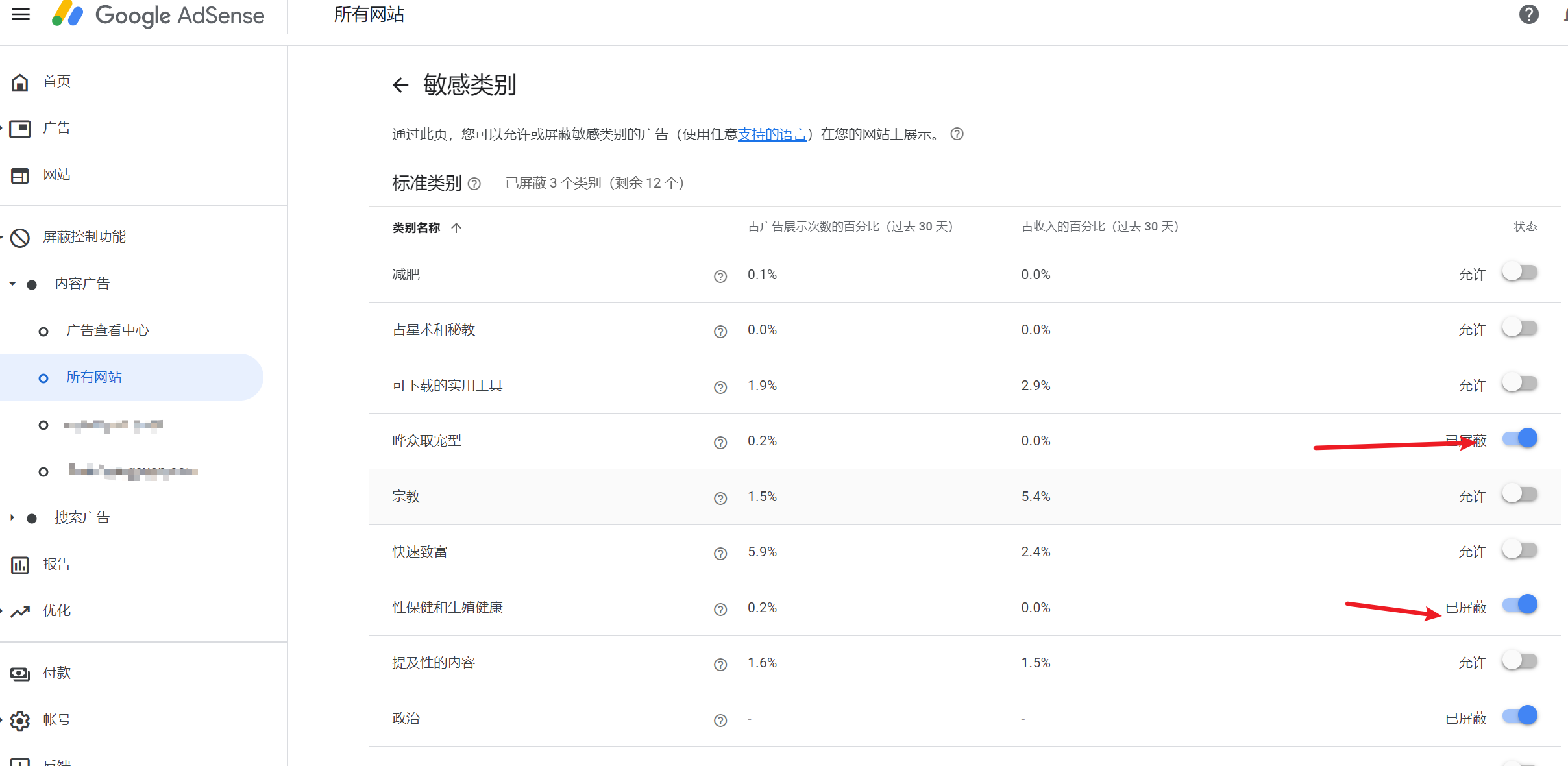This screenshot has height=766, width=1568.
Task: Turn off 政治 blocked switch
Action: [1519, 715]
